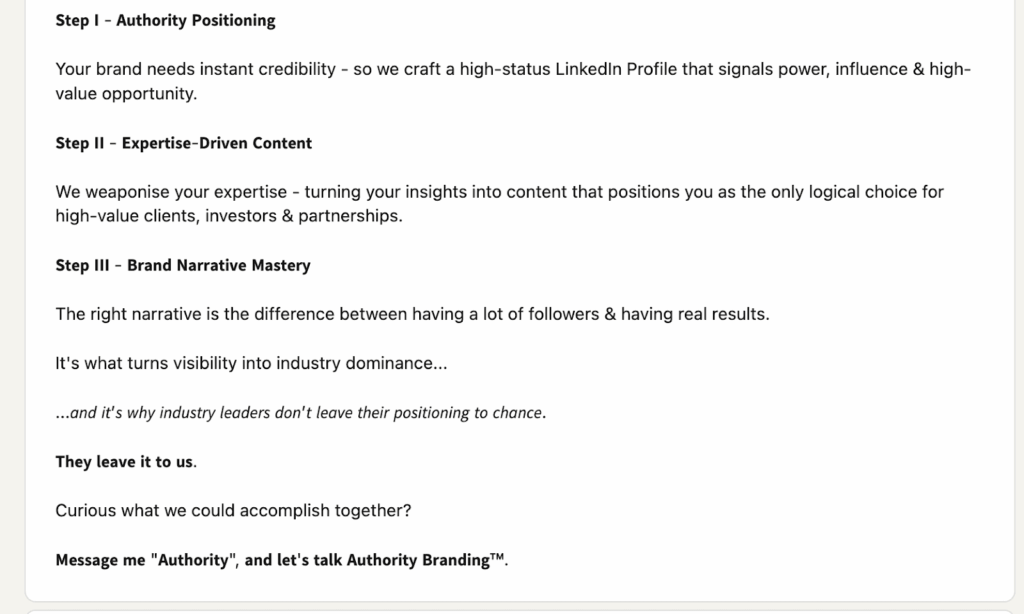
Task: Click the sentence starting "The right narrative"
Action: click(412, 314)
